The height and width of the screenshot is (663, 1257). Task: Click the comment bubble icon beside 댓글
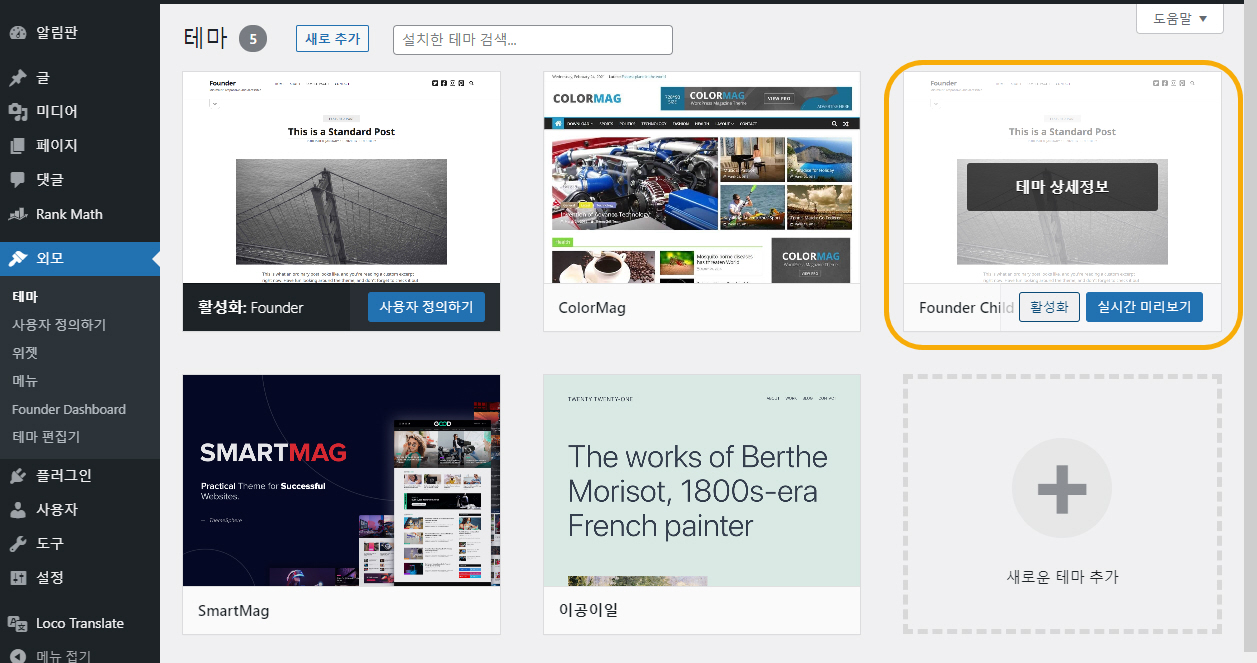[x=17, y=180]
